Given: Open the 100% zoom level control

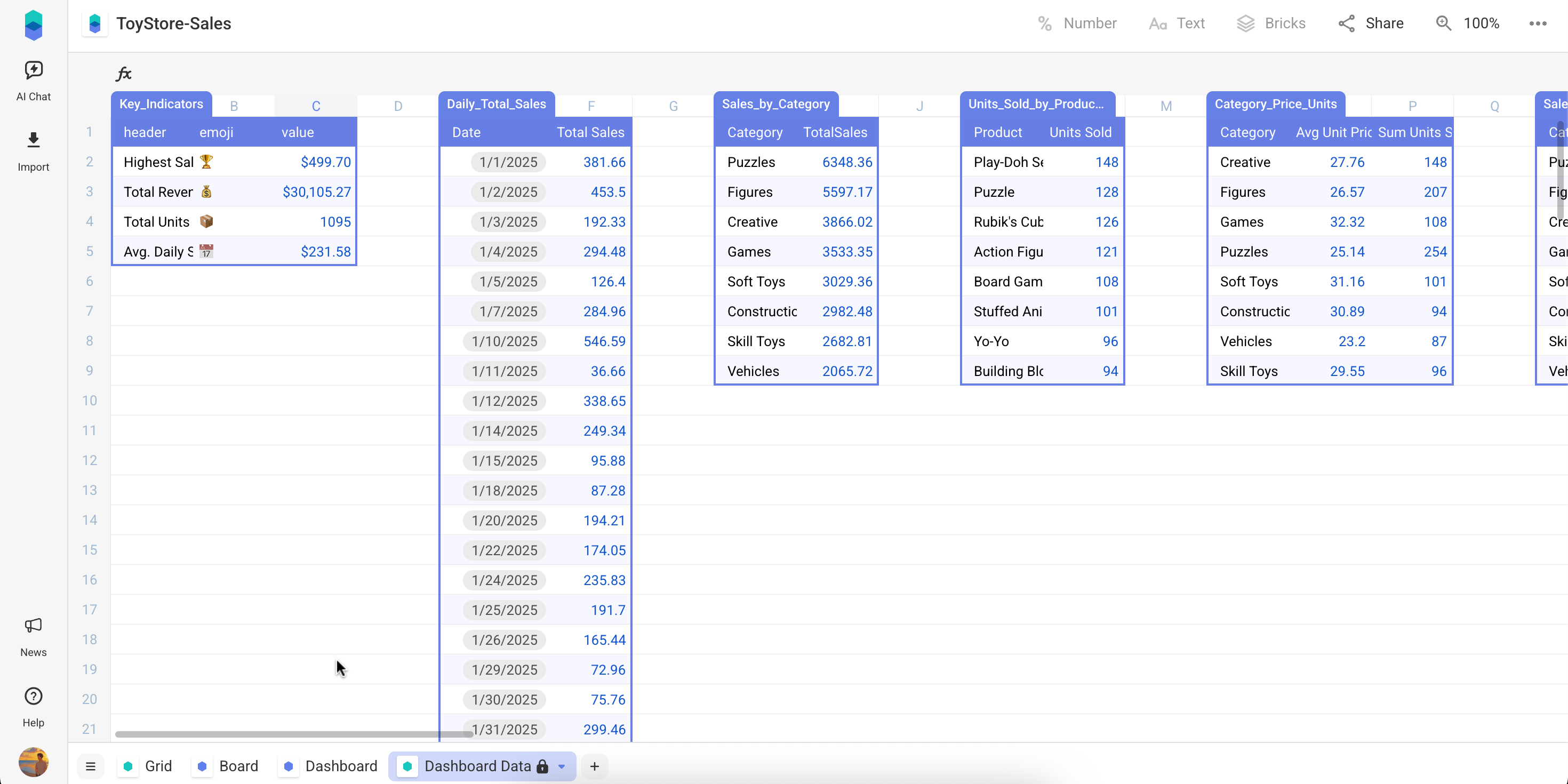Looking at the screenshot, I should [x=1468, y=23].
